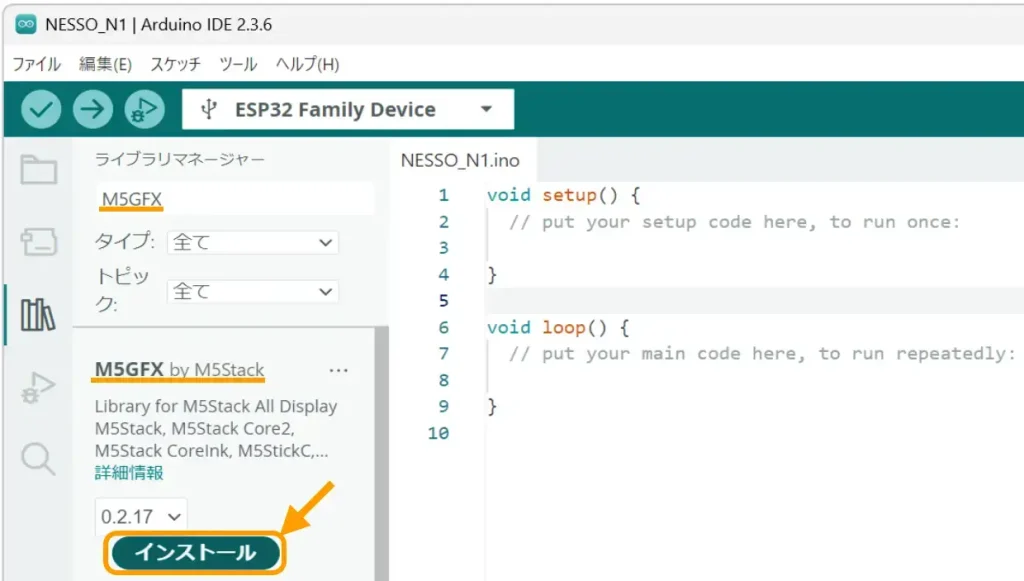Image resolution: width=1024 pixels, height=581 pixels.
Task: Expand the タイプ filter dropdown
Action: click(x=252, y=242)
